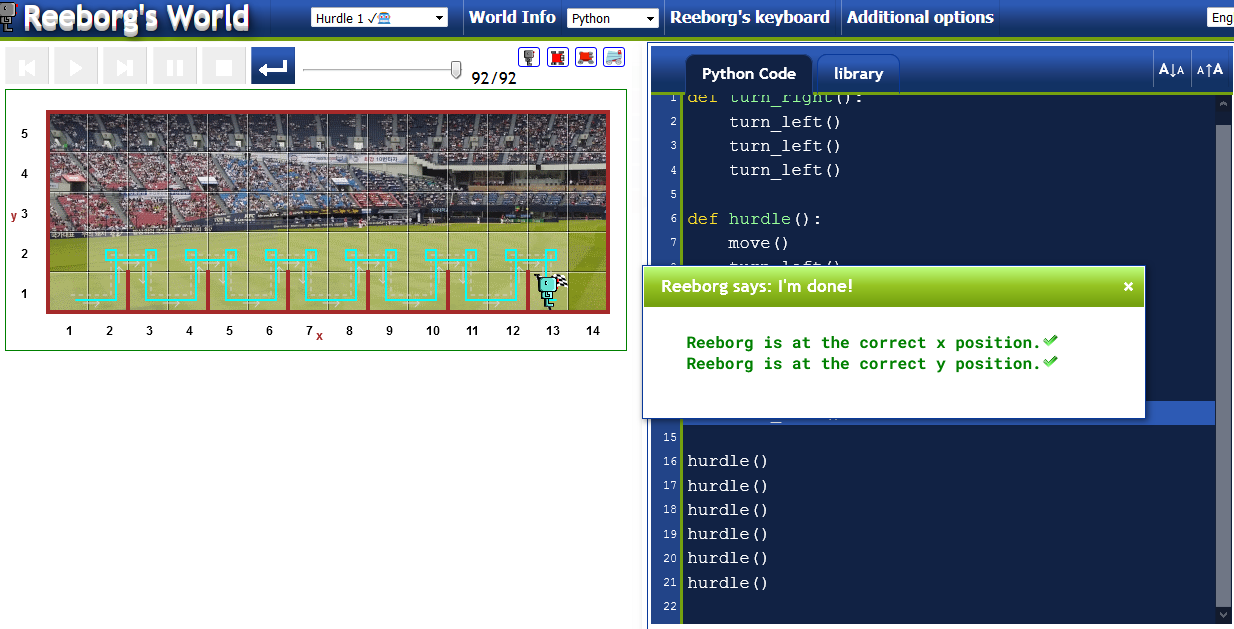The image size is (1234, 629).
Task: Select the frozen blue robot icon
Action: (x=613, y=57)
